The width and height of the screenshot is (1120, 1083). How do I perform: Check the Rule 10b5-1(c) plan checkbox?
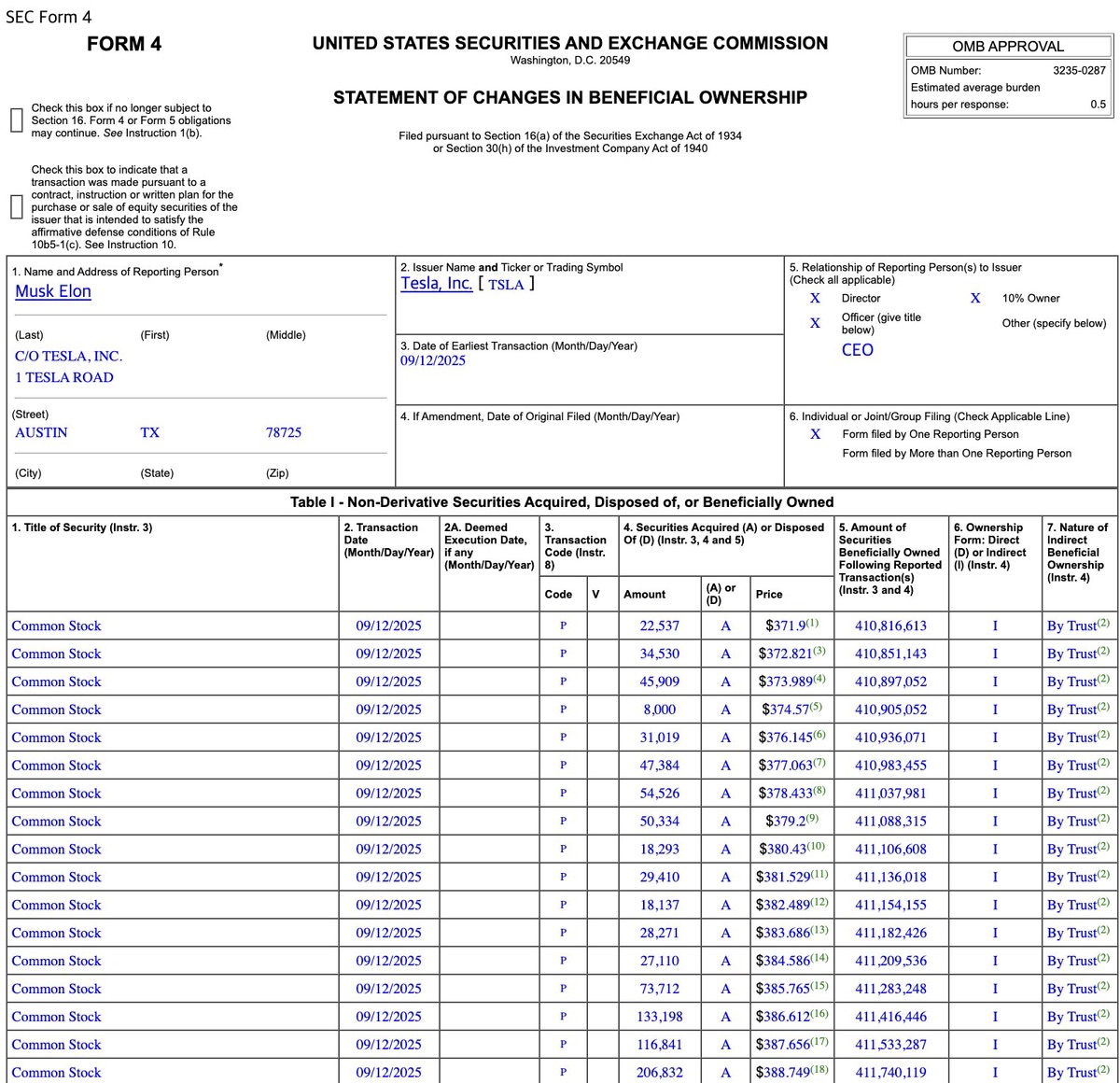tap(16, 206)
